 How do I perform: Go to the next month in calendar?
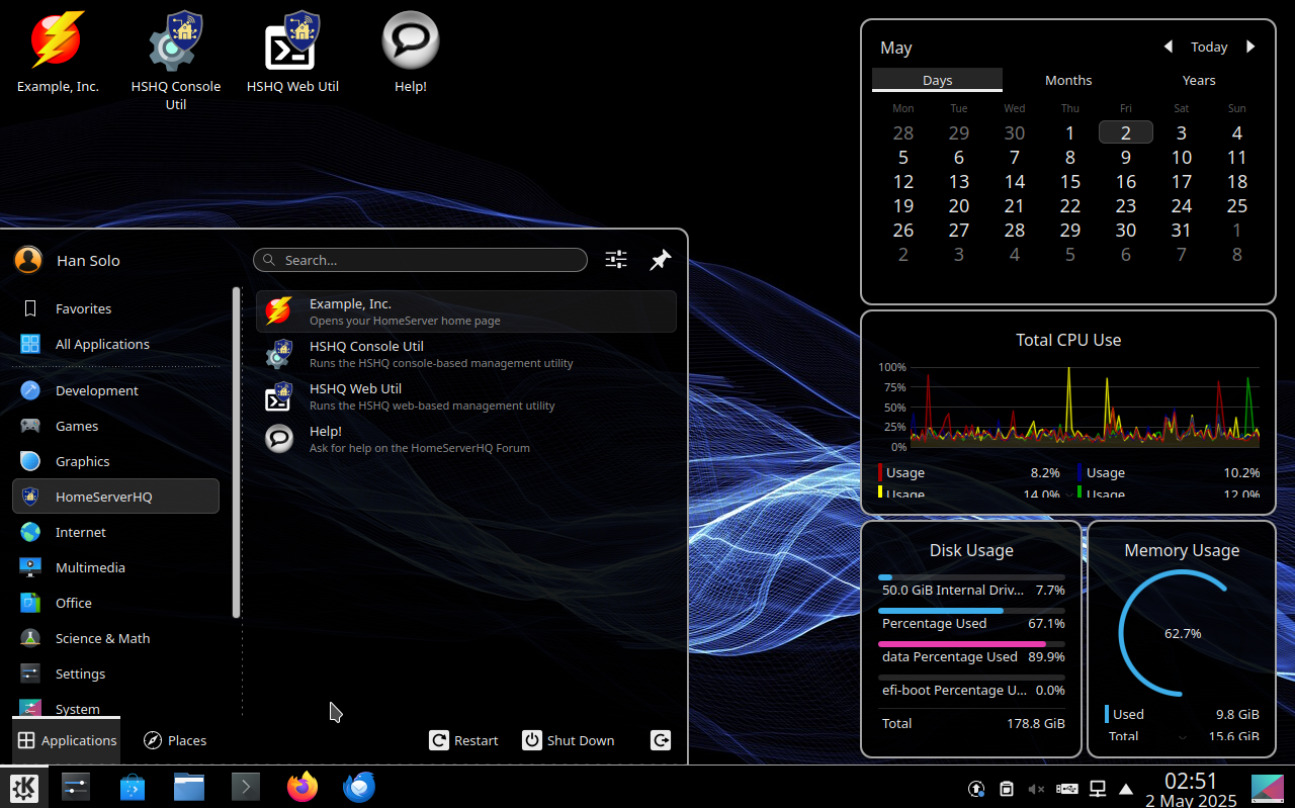click(x=1250, y=47)
